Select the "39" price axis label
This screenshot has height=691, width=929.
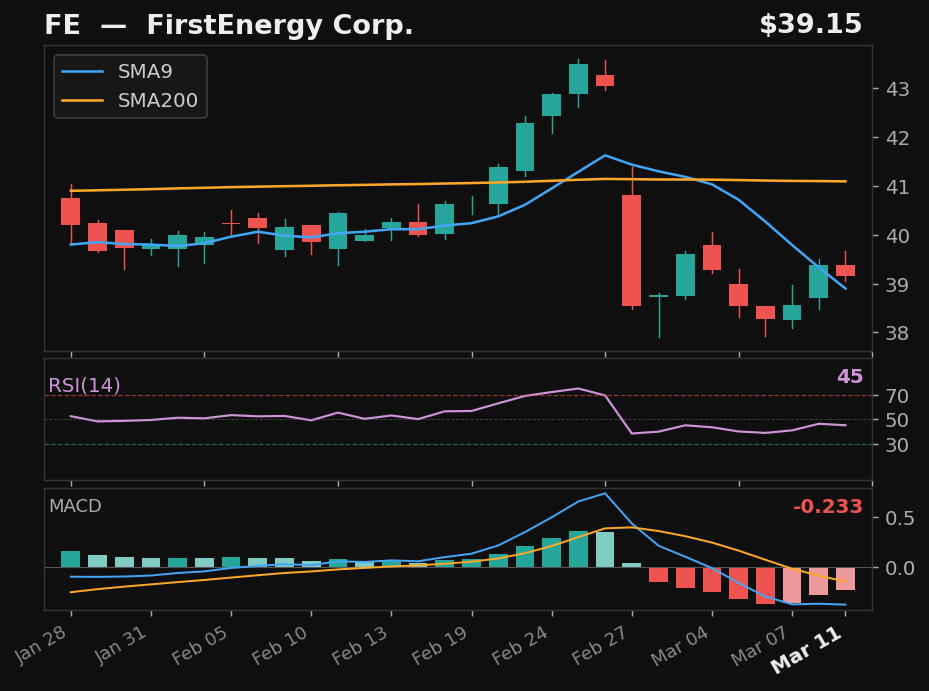(898, 285)
